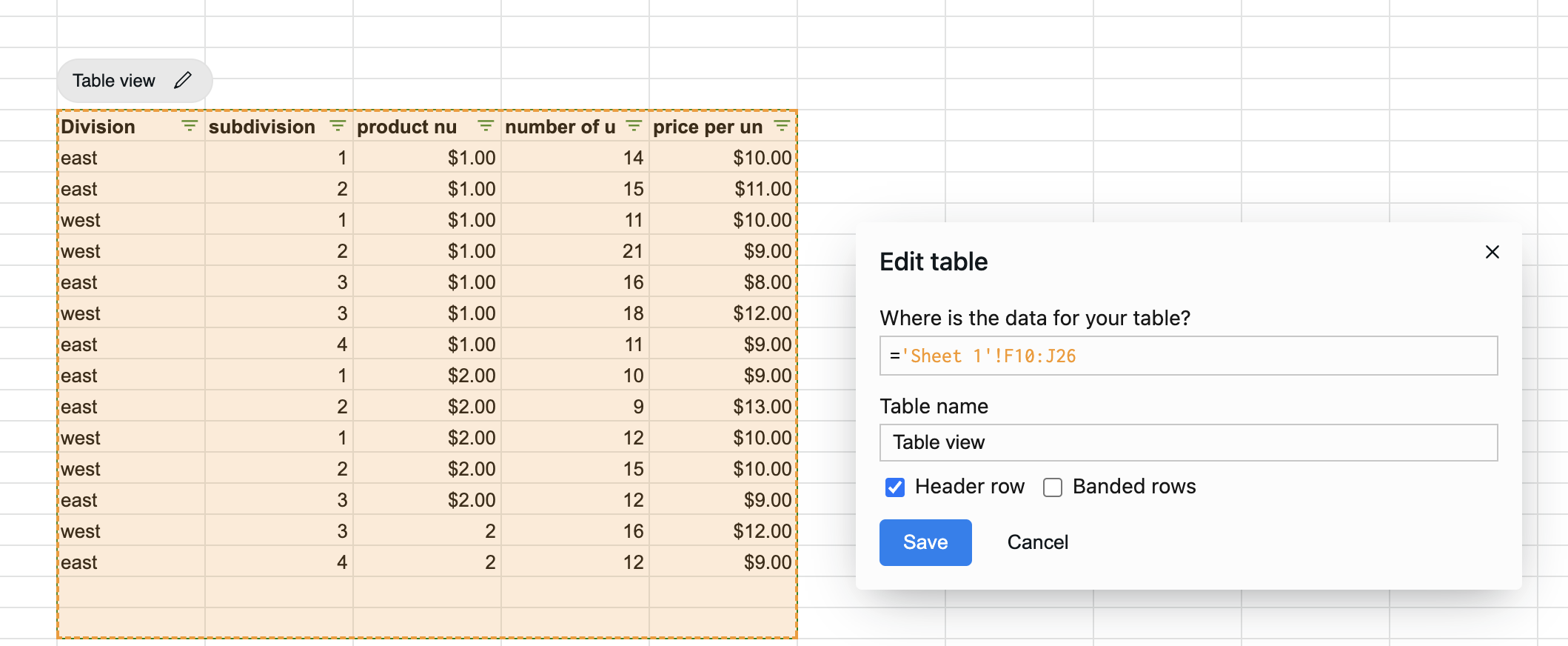Open the price per un column filter
The width and height of the screenshot is (1568, 646).
[782, 126]
